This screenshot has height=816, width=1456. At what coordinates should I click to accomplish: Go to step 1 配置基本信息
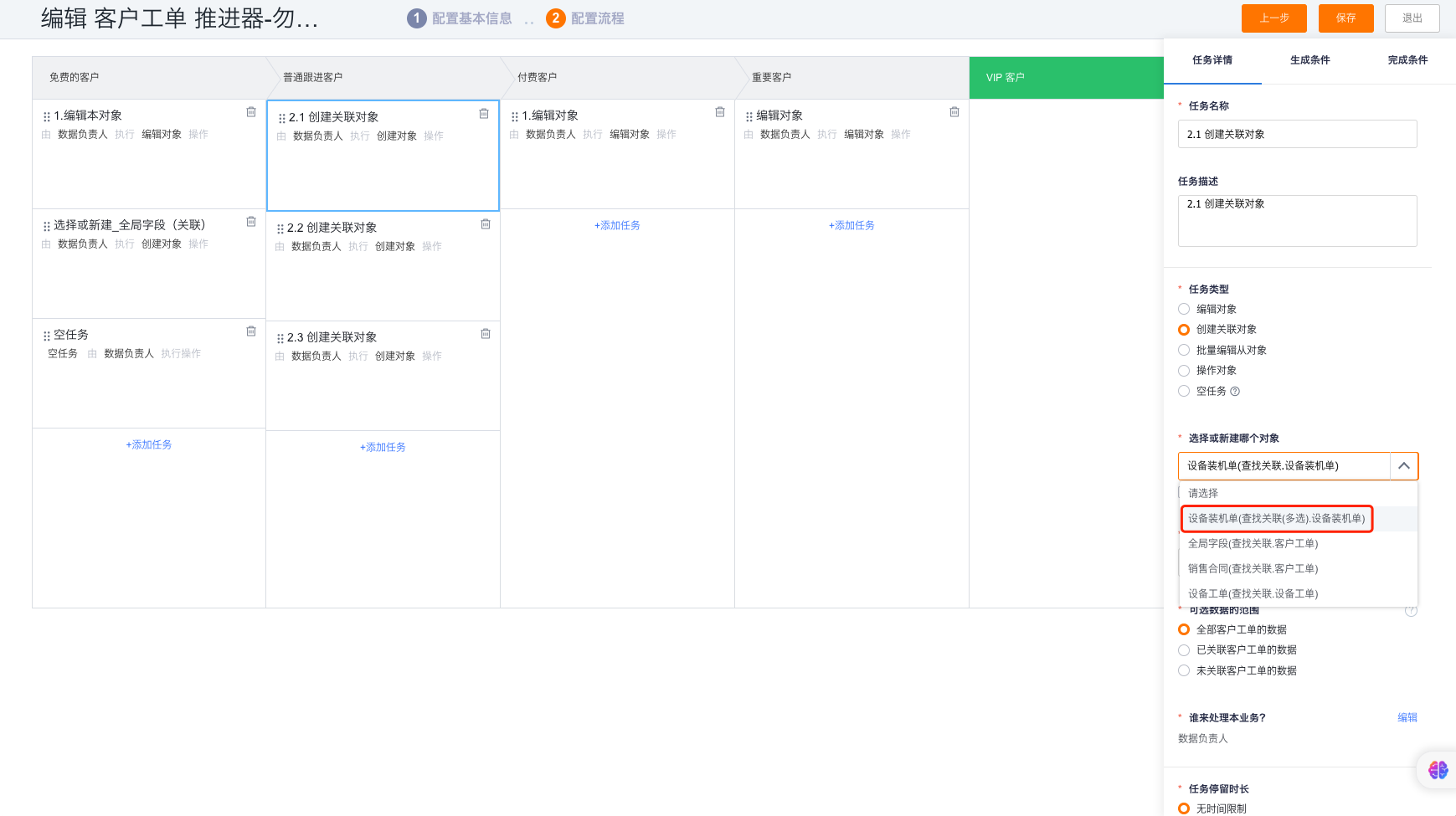pyautogui.click(x=460, y=18)
